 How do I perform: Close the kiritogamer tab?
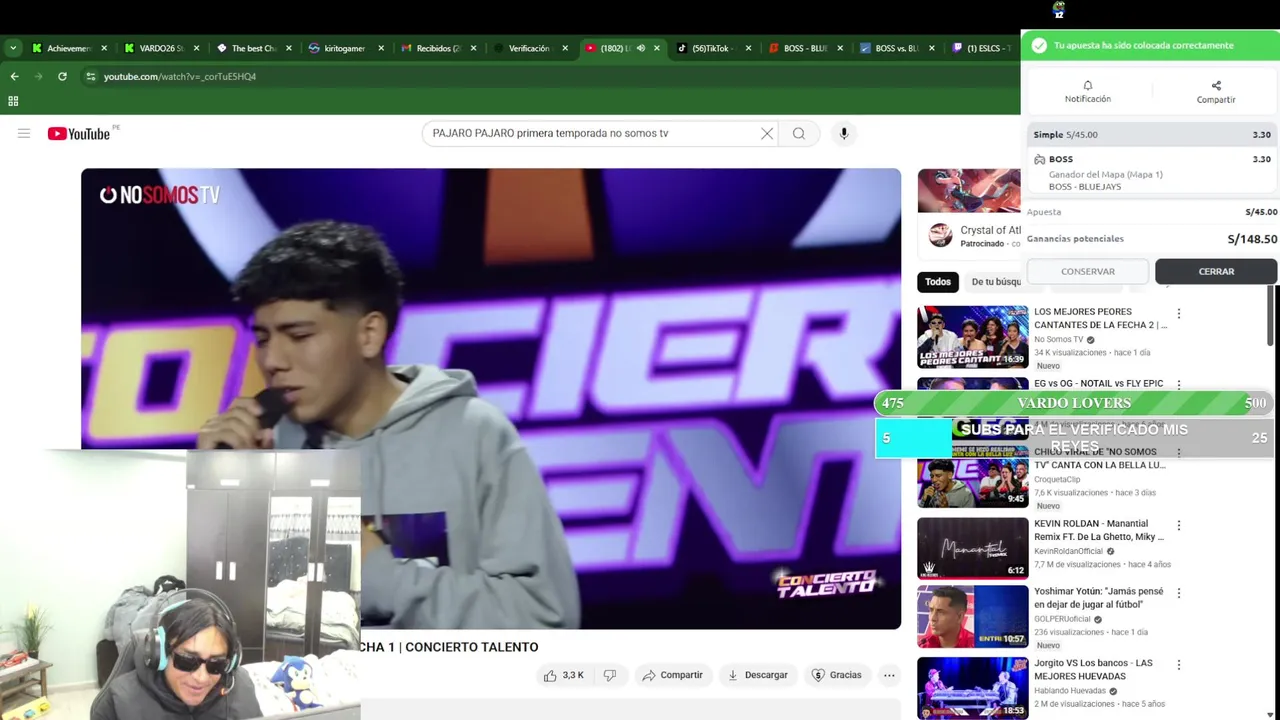coord(381,48)
